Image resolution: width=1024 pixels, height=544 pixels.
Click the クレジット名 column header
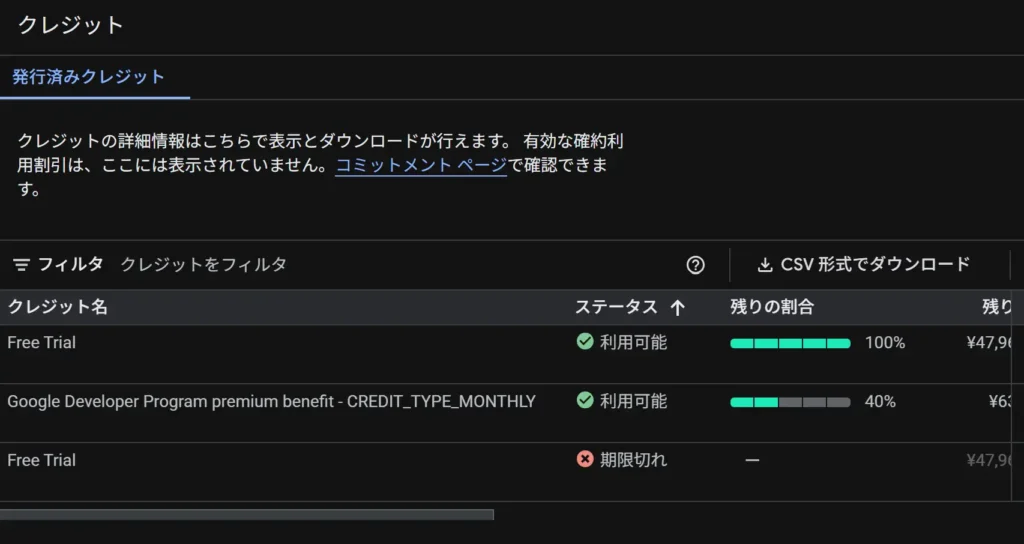57,307
